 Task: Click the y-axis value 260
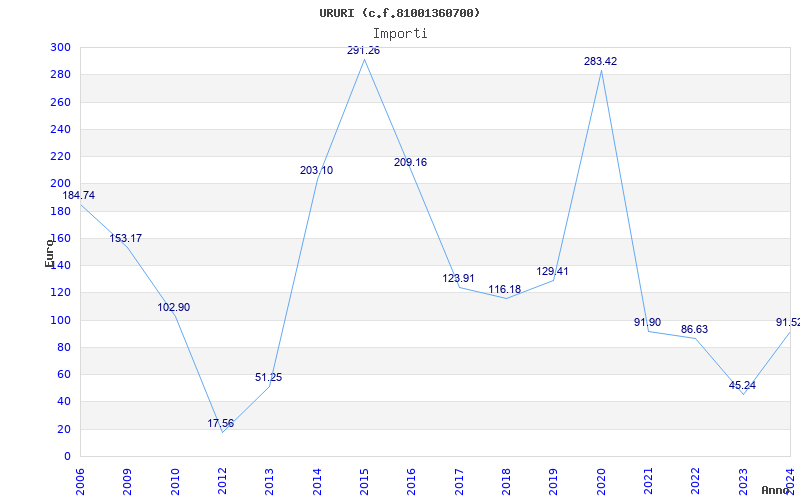pyautogui.click(x=60, y=102)
